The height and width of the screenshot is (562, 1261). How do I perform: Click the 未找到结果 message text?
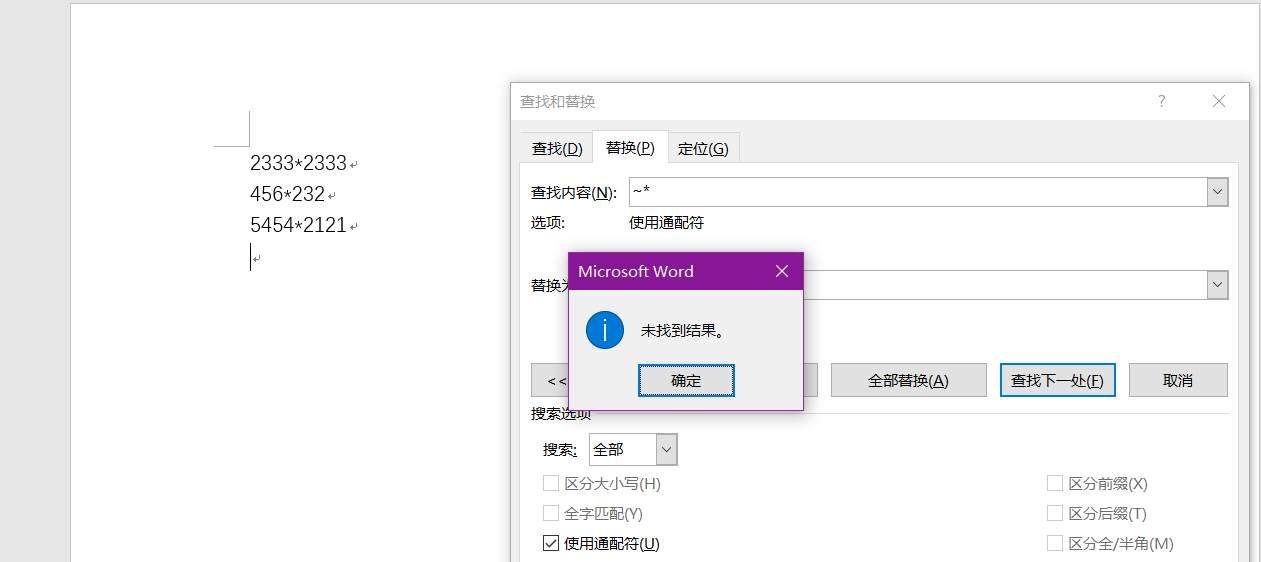tap(682, 331)
